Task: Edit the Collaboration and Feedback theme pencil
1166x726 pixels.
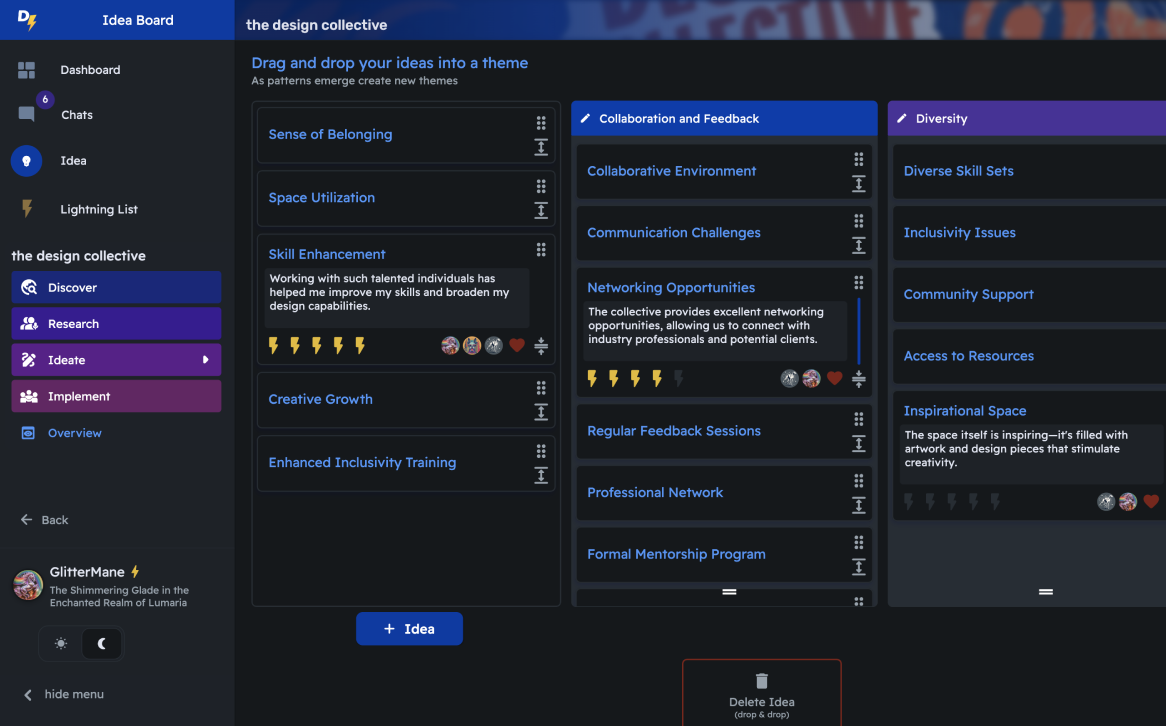Action: click(x=585, y=118)
